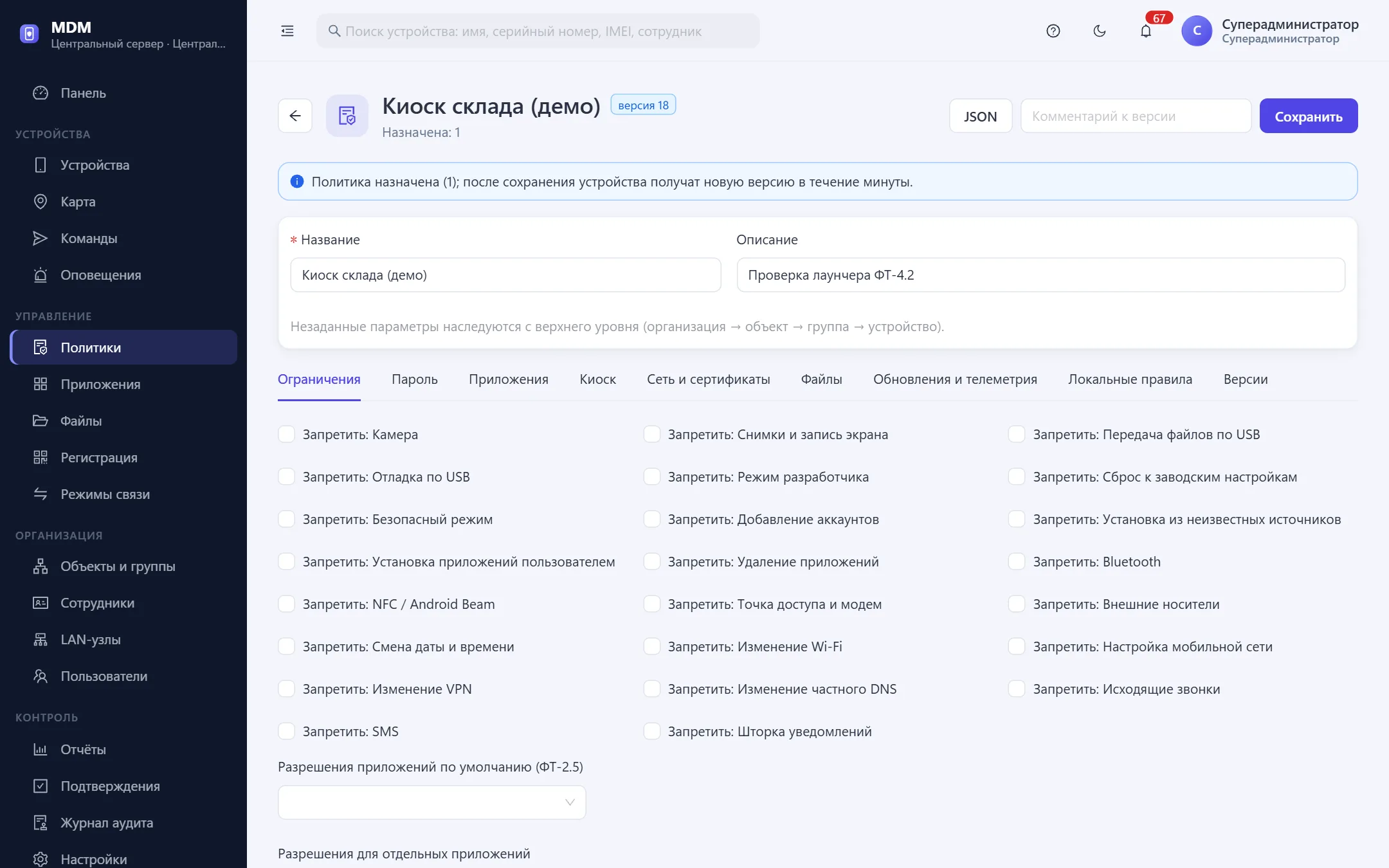Check Запретить: Отладка по USB

point(286,476)
